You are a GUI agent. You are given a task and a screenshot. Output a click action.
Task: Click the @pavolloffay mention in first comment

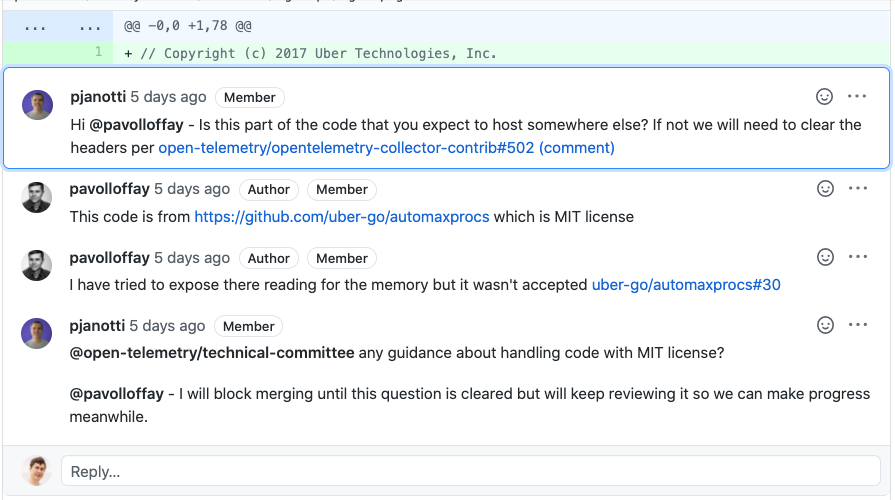[x=136, y=125]
